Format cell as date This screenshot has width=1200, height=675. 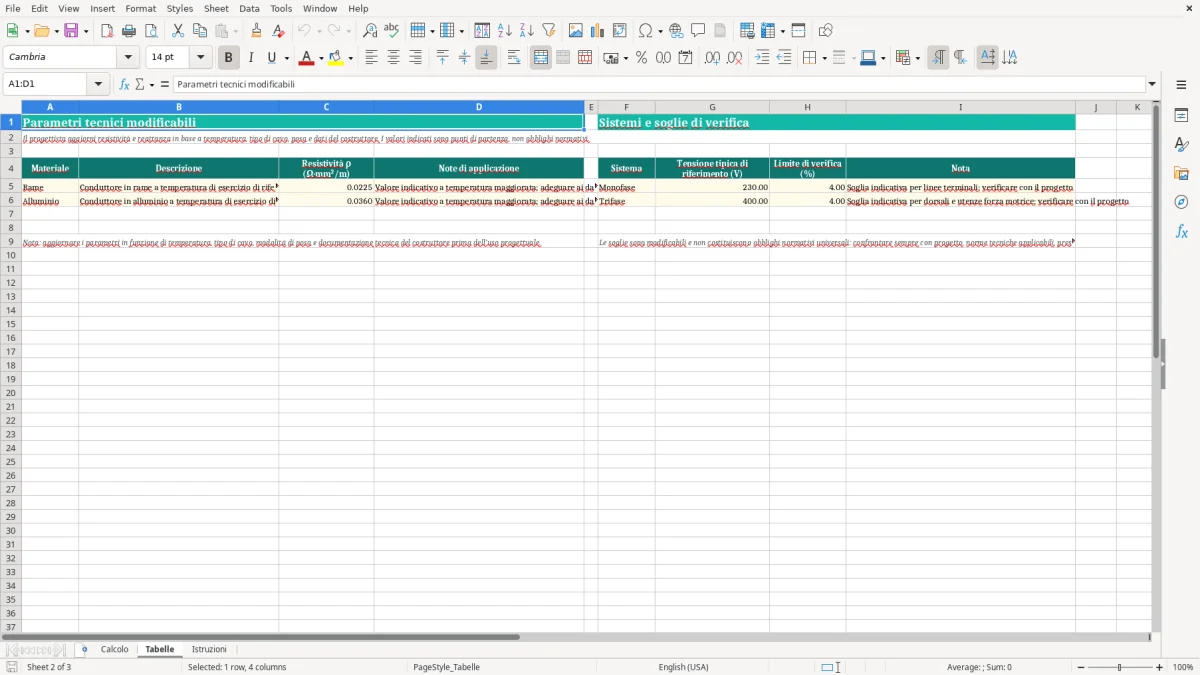click(685, 58)
